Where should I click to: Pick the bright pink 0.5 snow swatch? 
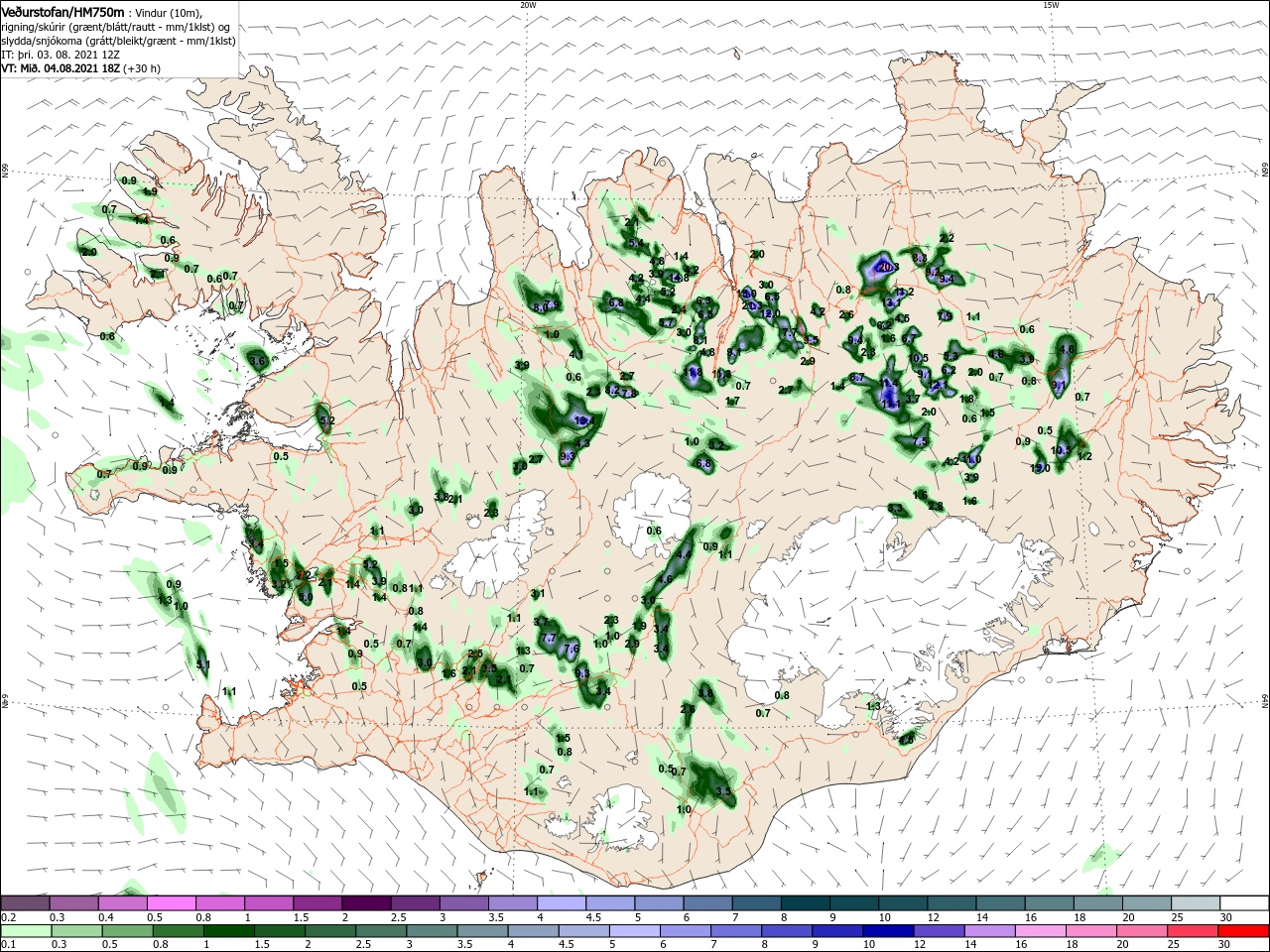171,903
